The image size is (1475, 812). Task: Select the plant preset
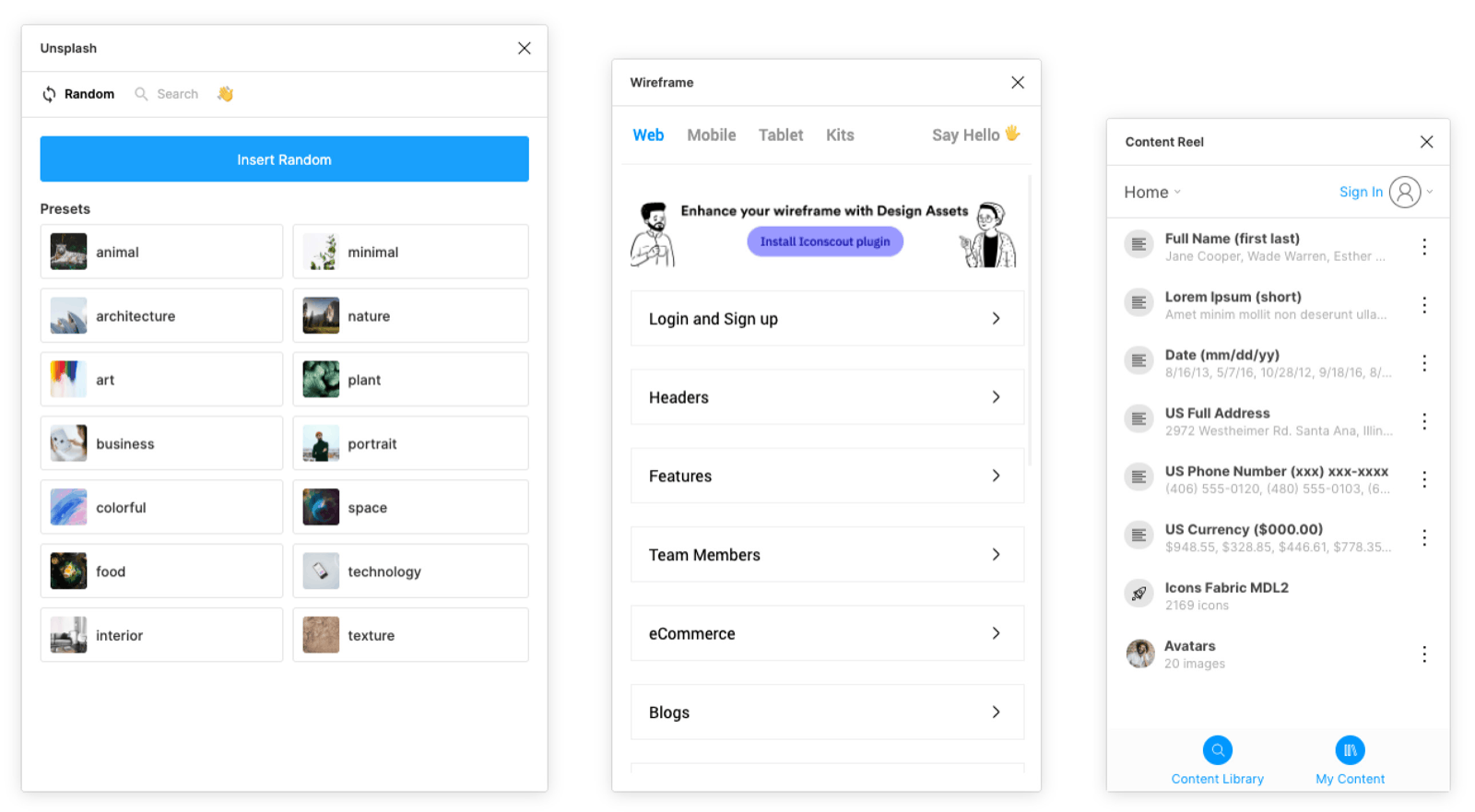point(411,380)
